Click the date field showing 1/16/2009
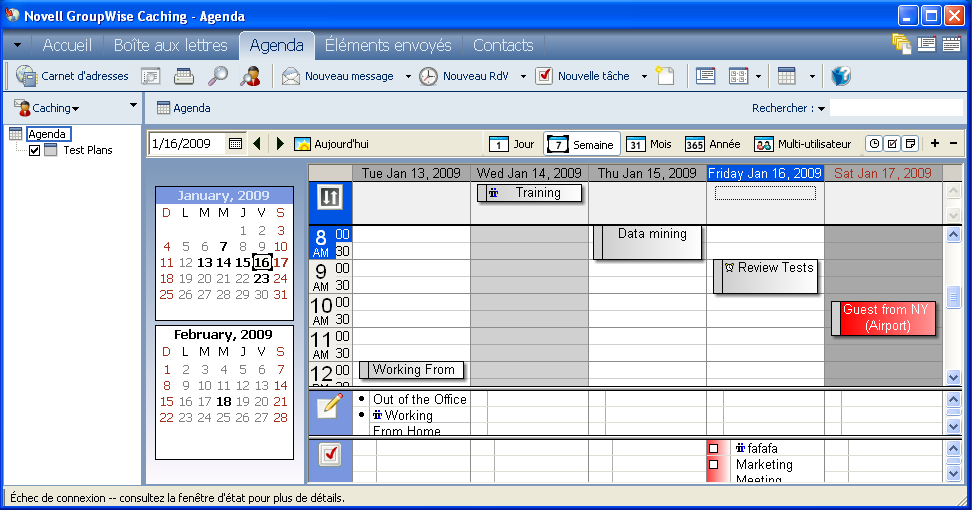 click(x=187, y=144)
